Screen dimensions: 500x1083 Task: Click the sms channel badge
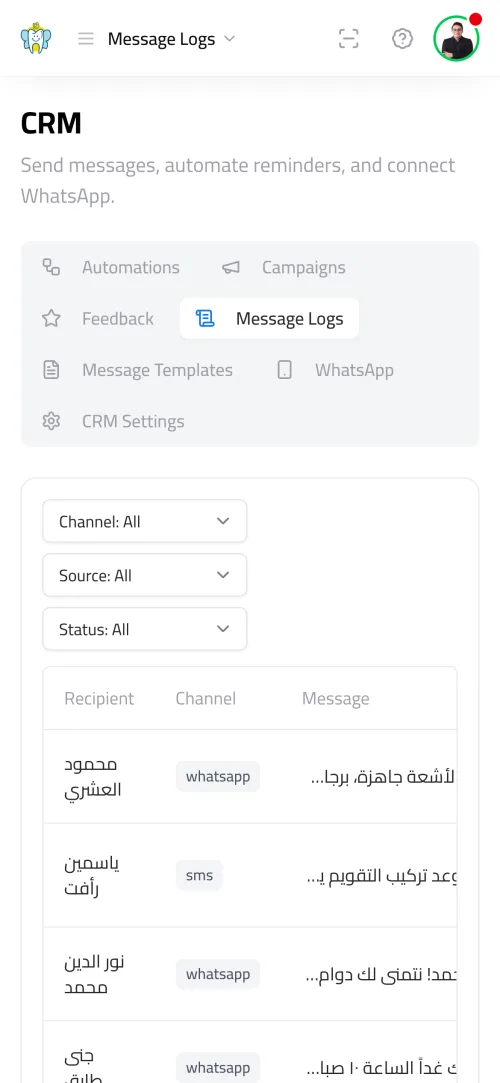click(200, 876)
